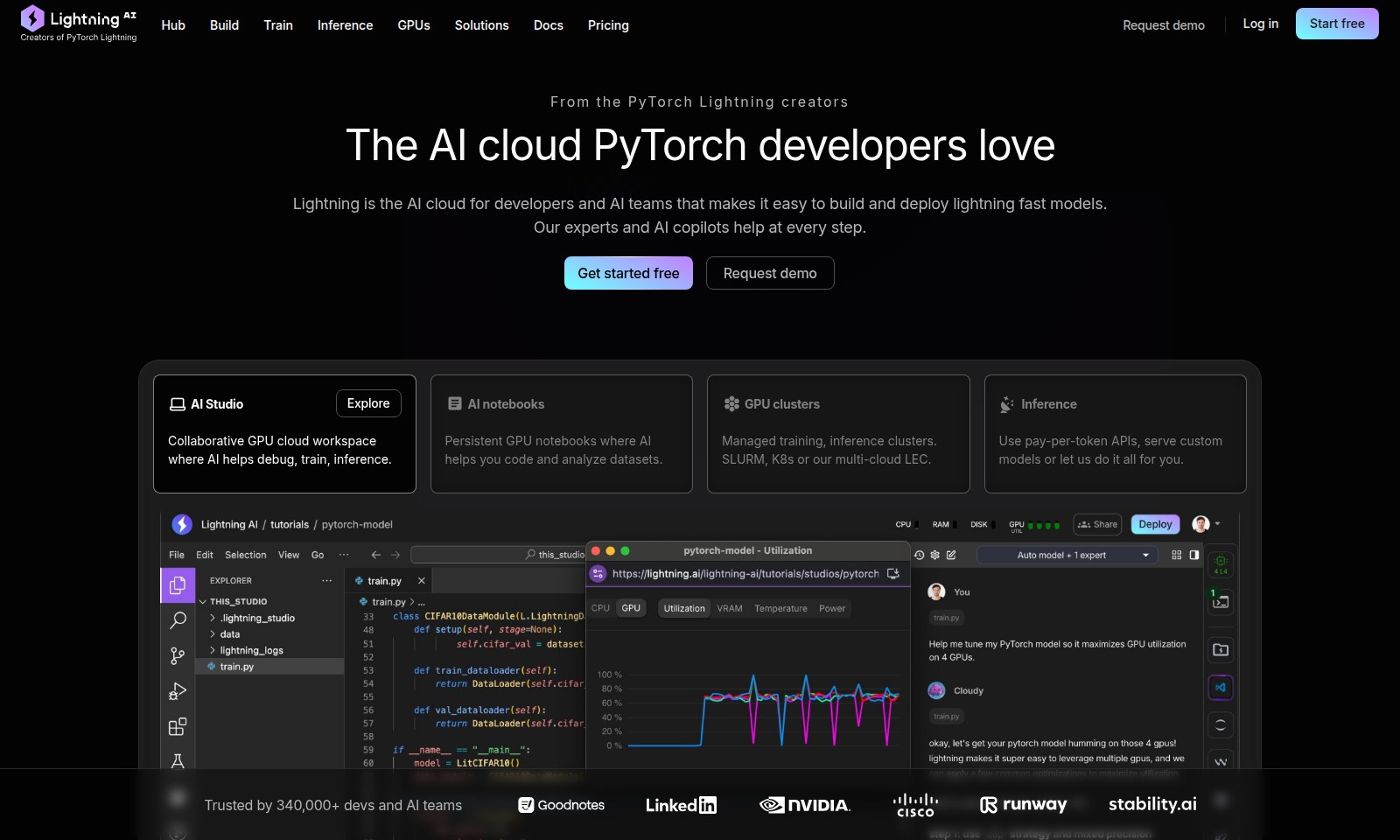Go forward with the right arrow
The image size is (1400, 840).
click(x=395, y=555)
